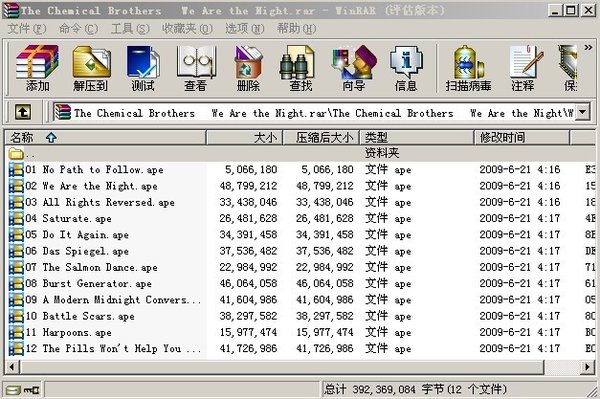Image resolution: width=600 pixels, height=399 pixels.
Task: Select file 02 We Are the Night.ape
Action: (300, 186)
